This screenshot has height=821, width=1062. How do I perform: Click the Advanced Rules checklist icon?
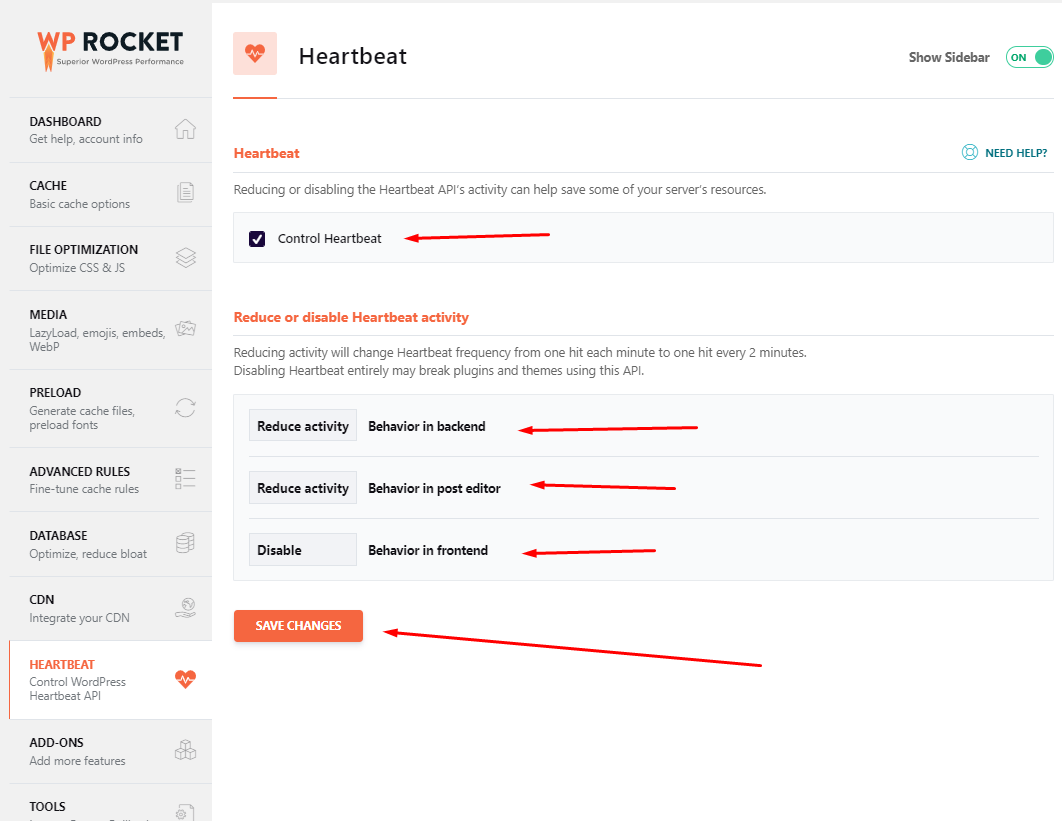pyautogui.click(x=185, y=478)
